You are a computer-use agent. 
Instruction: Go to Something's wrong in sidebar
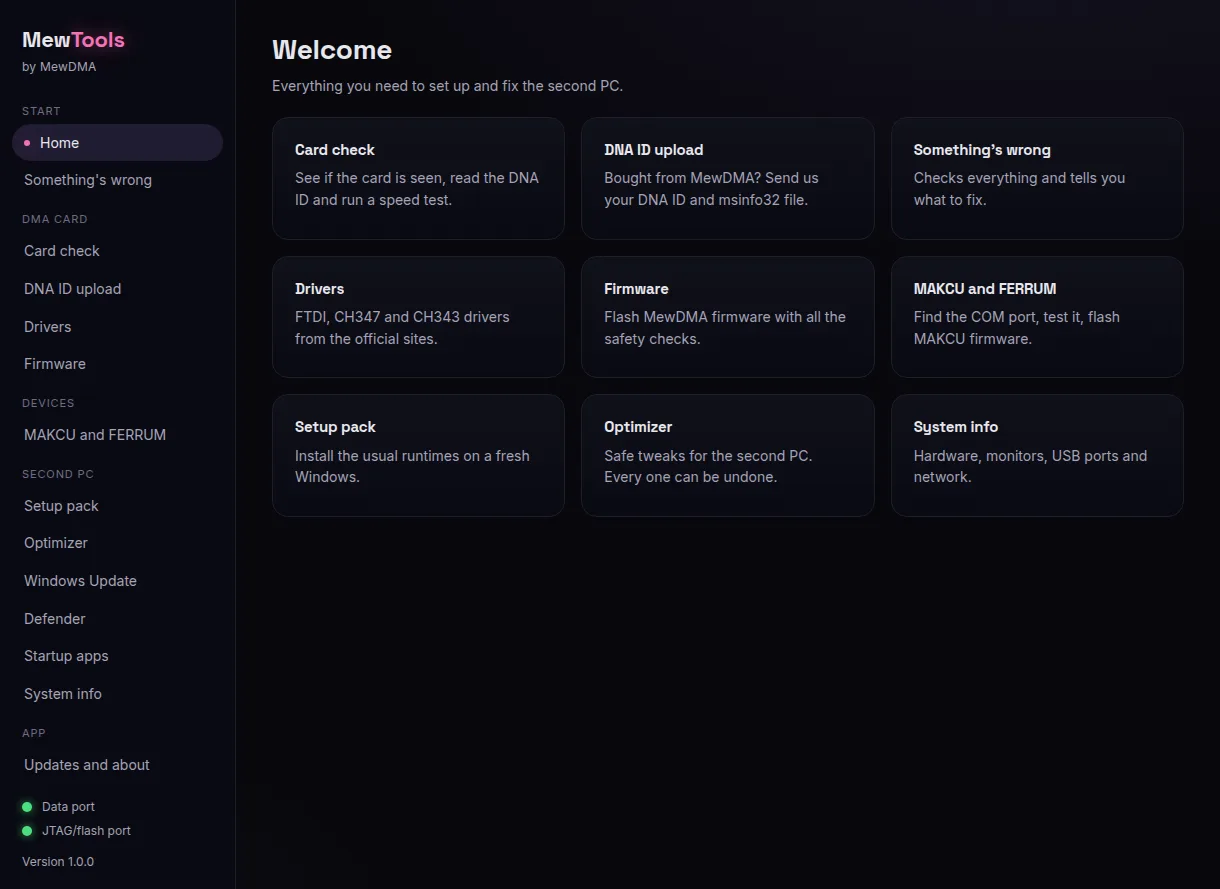click(x=117, y=180)
